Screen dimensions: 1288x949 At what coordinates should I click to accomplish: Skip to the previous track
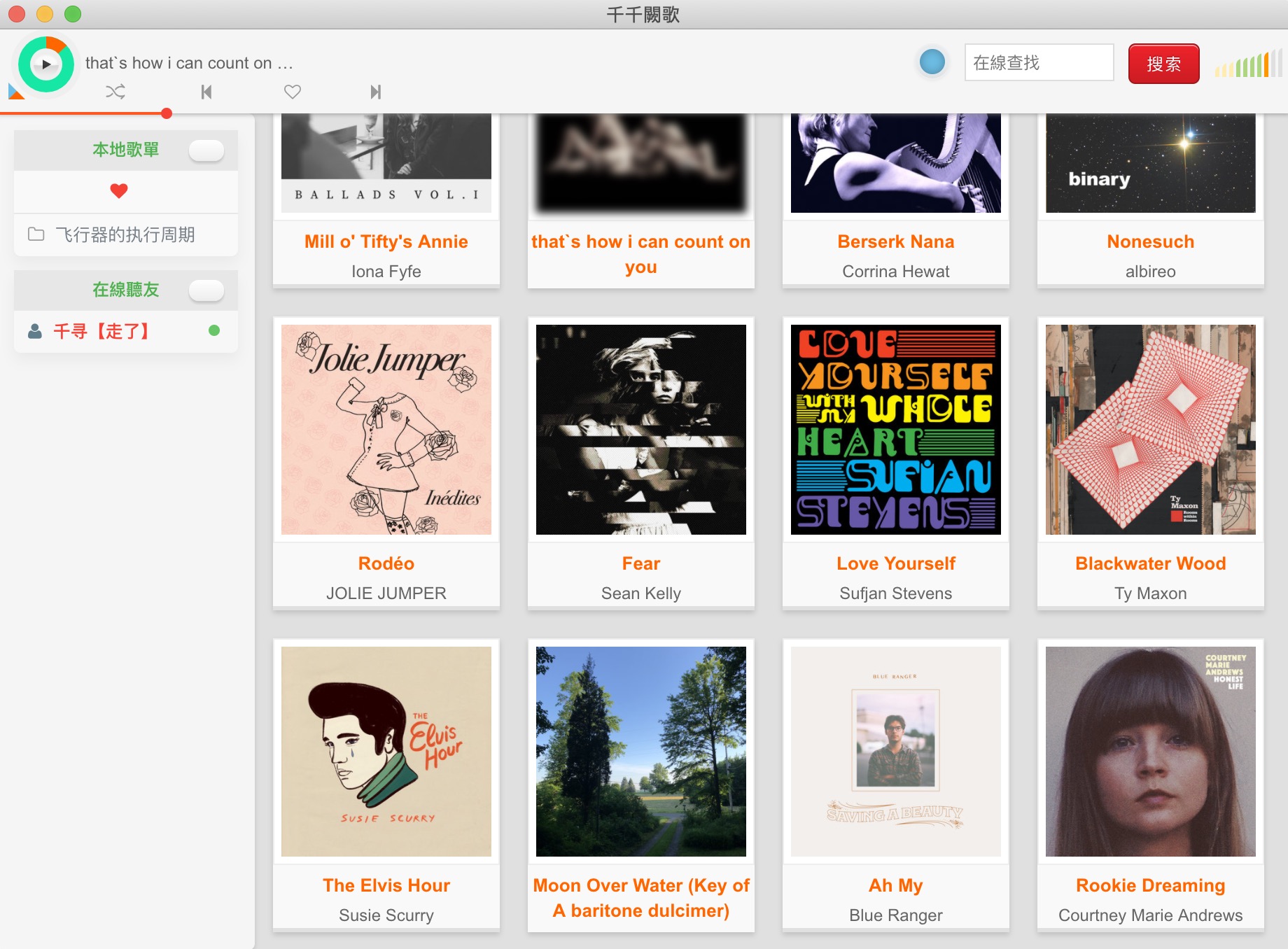click(206, 92)
